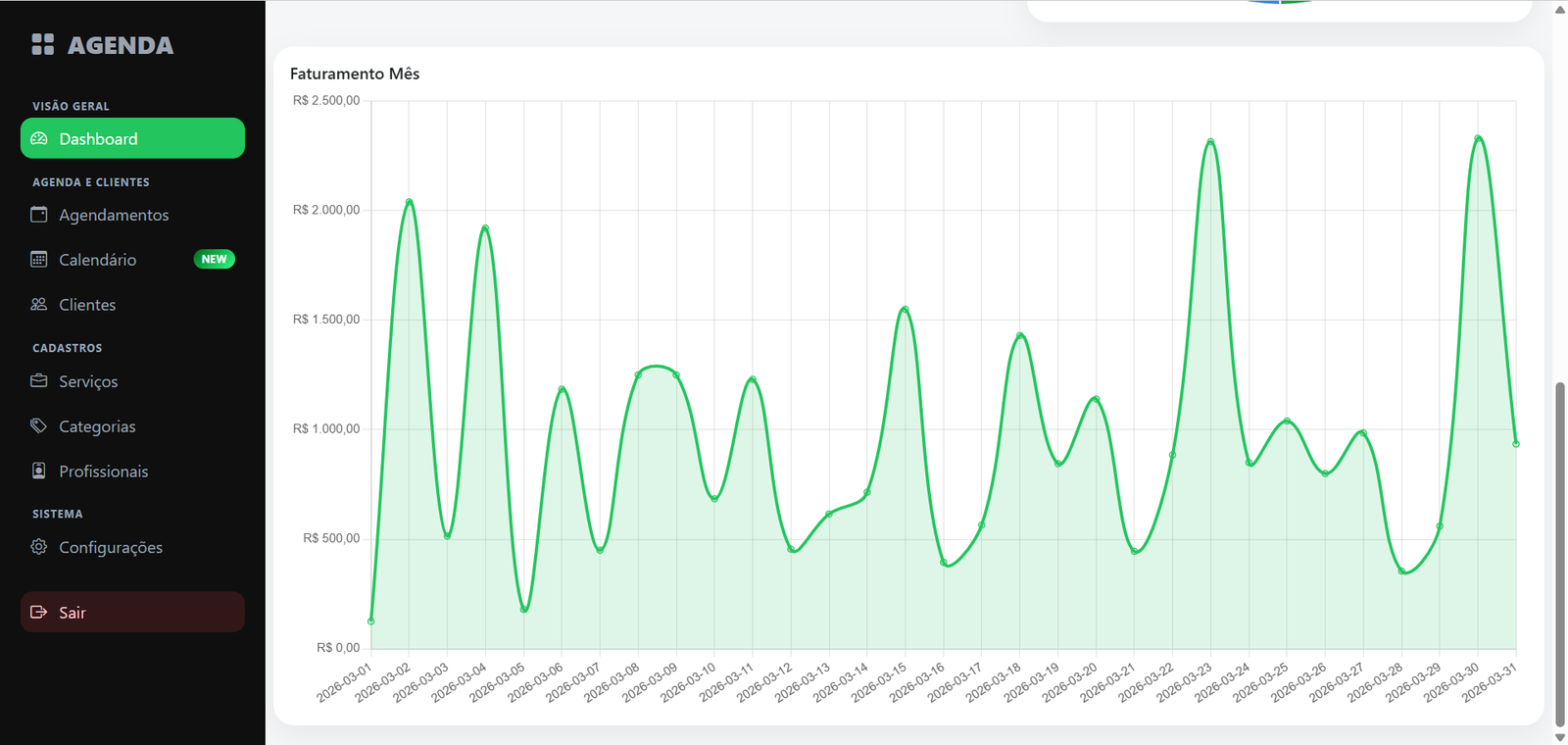This screenshot has height=745, width=1568.
Task: Click the AGENDA grid logo icon
Action: click(x=42, y=44)
